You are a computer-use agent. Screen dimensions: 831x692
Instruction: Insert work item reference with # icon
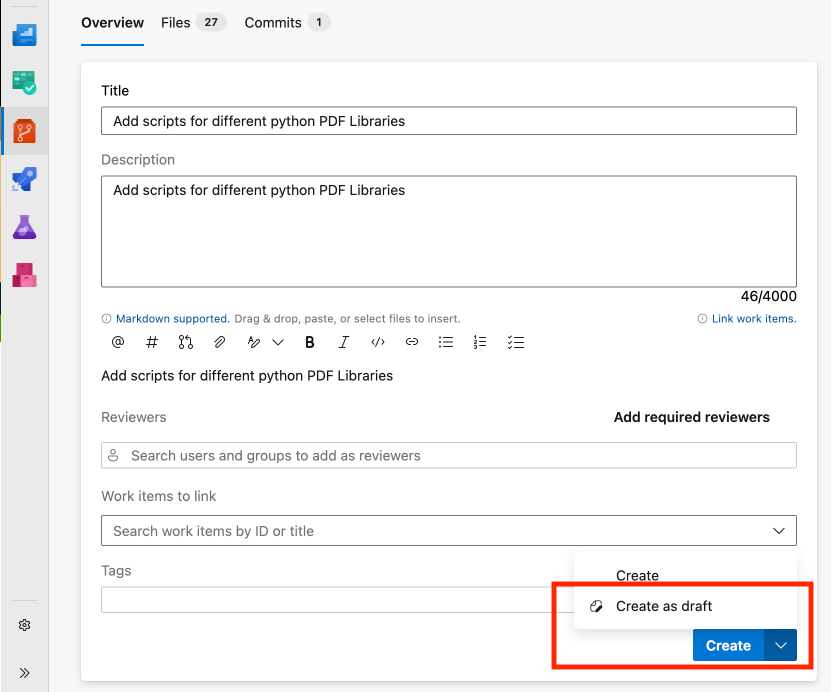tap(152, 342)
